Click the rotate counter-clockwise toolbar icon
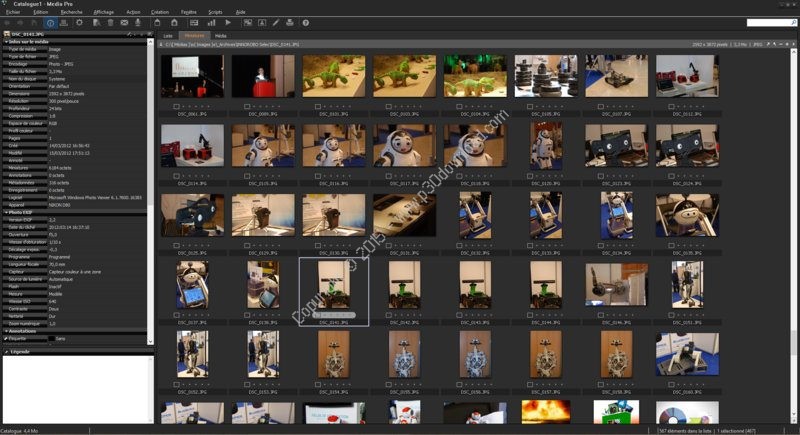Viewport: 800px width, 435px height. [157, 23]
